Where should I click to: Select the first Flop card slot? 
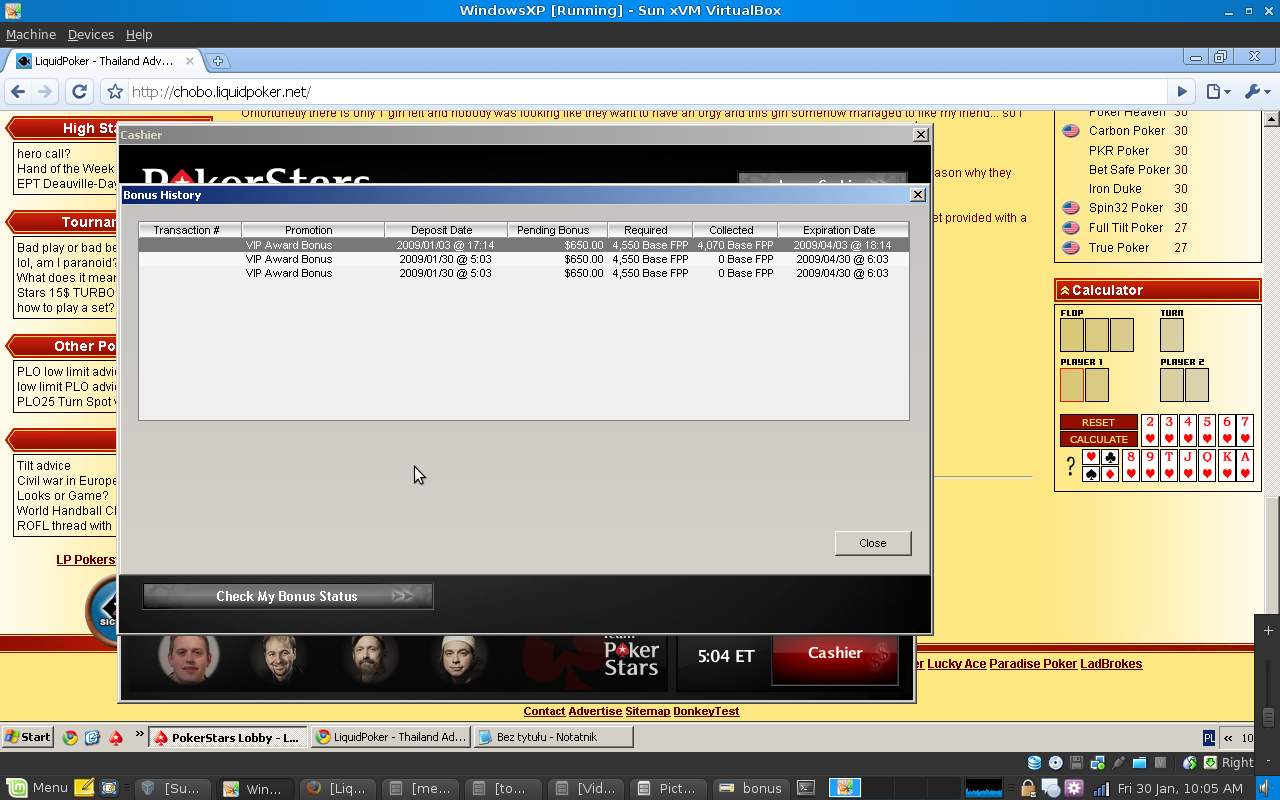point(1072,335)
